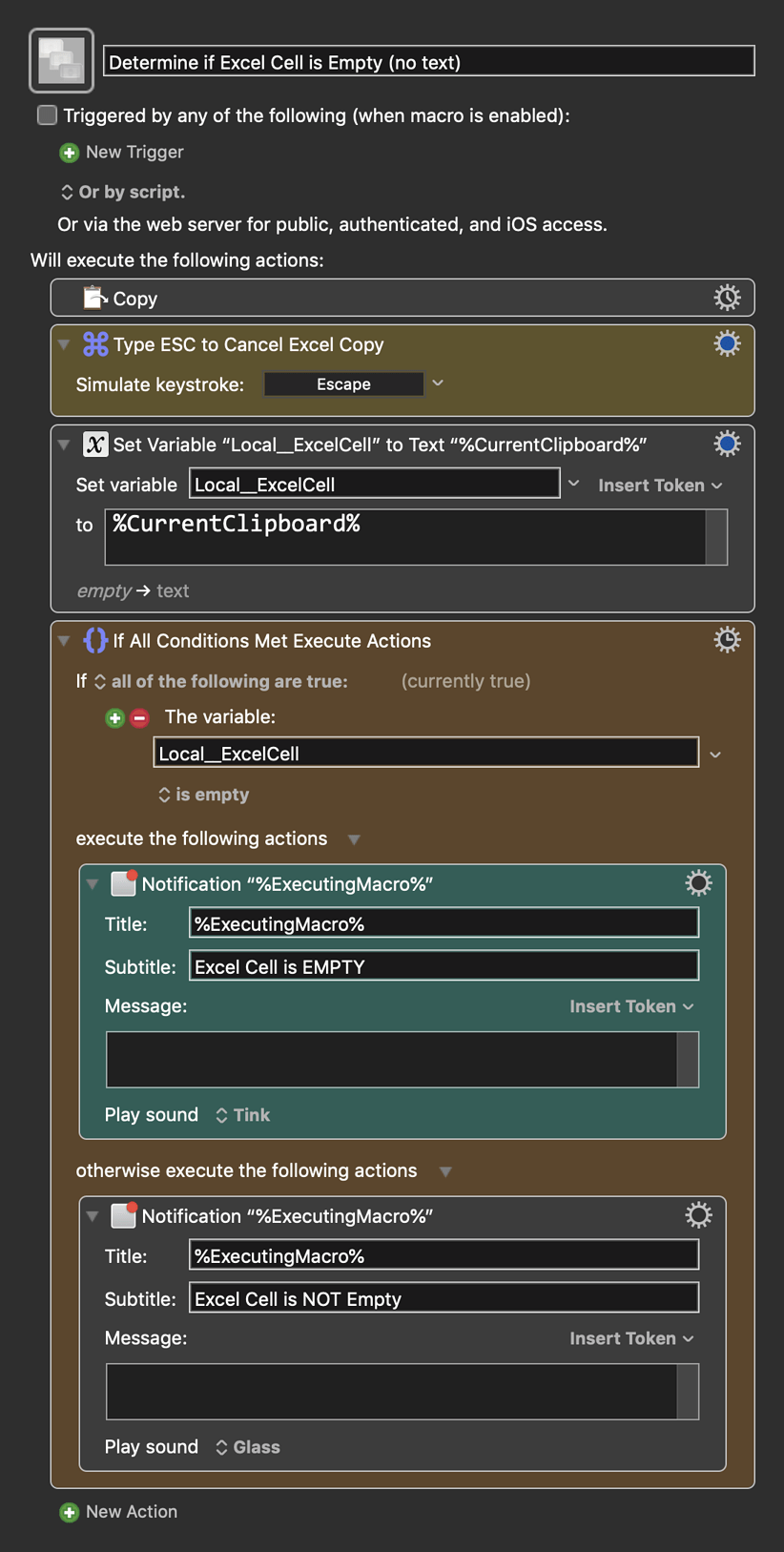This screenshot has width=784, height=1552.
Task: Click the Set Variable X icon
Action: (94, 445)
